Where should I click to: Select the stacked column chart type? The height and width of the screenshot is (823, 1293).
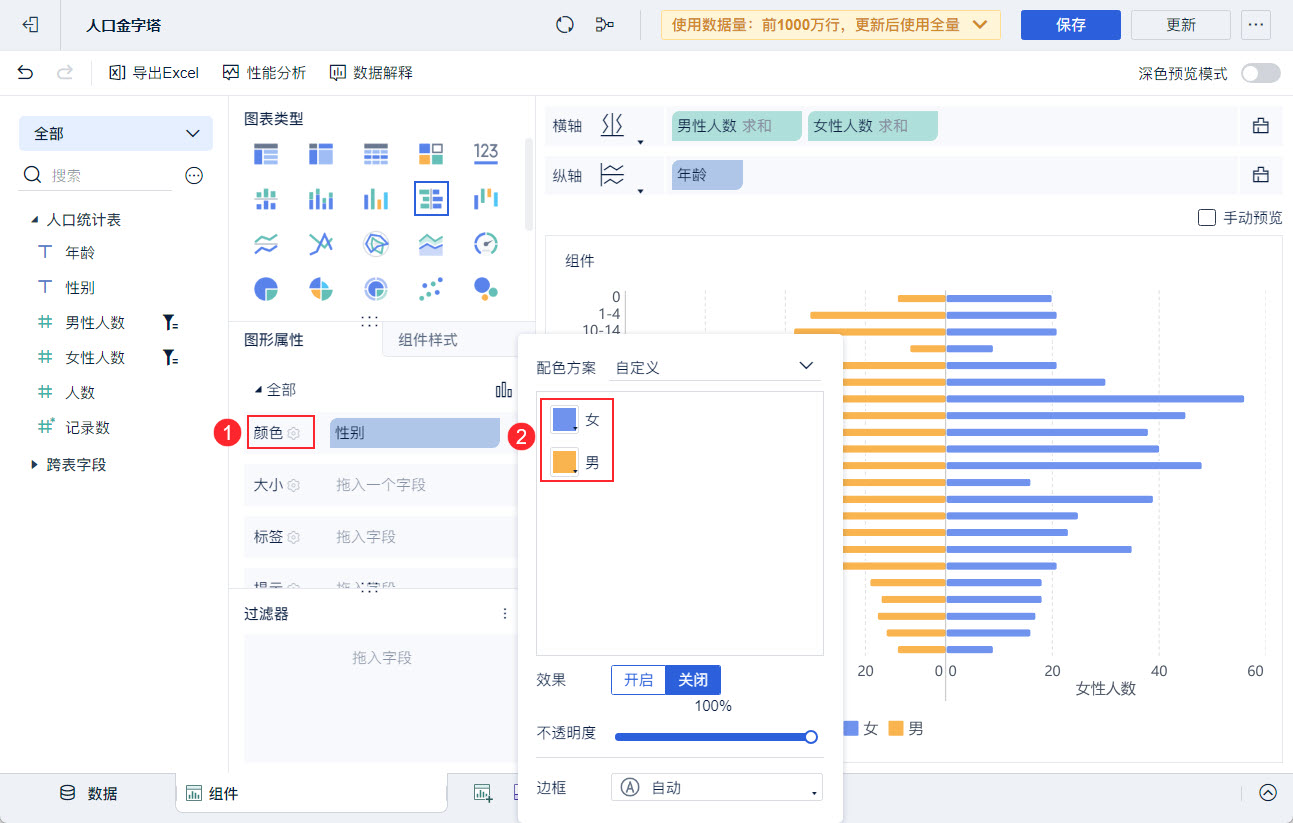(321, 199)
